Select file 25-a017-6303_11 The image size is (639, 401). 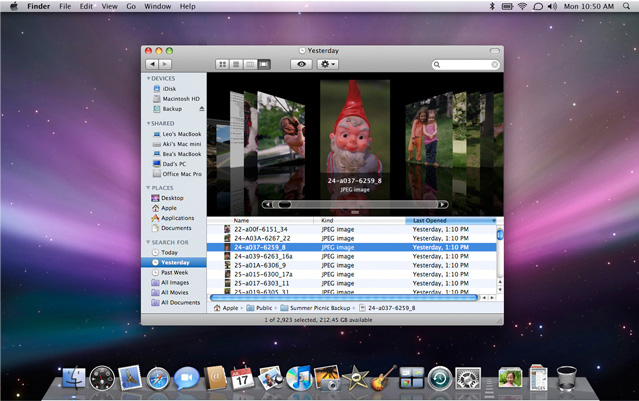click(x=352, y=283)
